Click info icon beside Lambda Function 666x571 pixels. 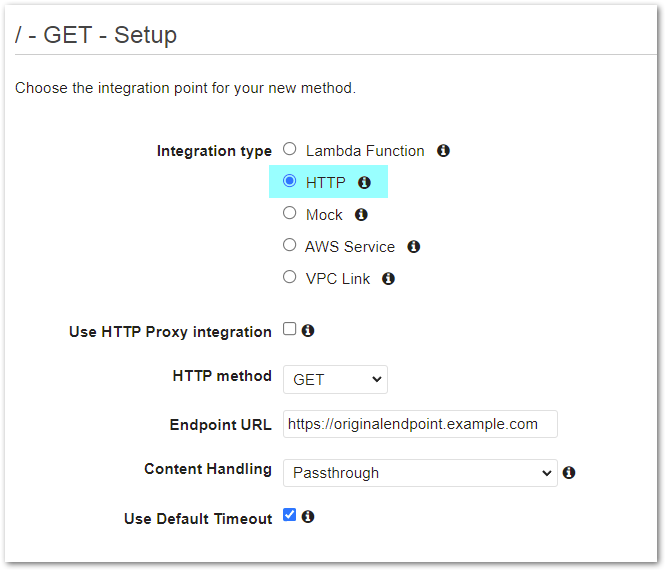(x=443, y=150)
